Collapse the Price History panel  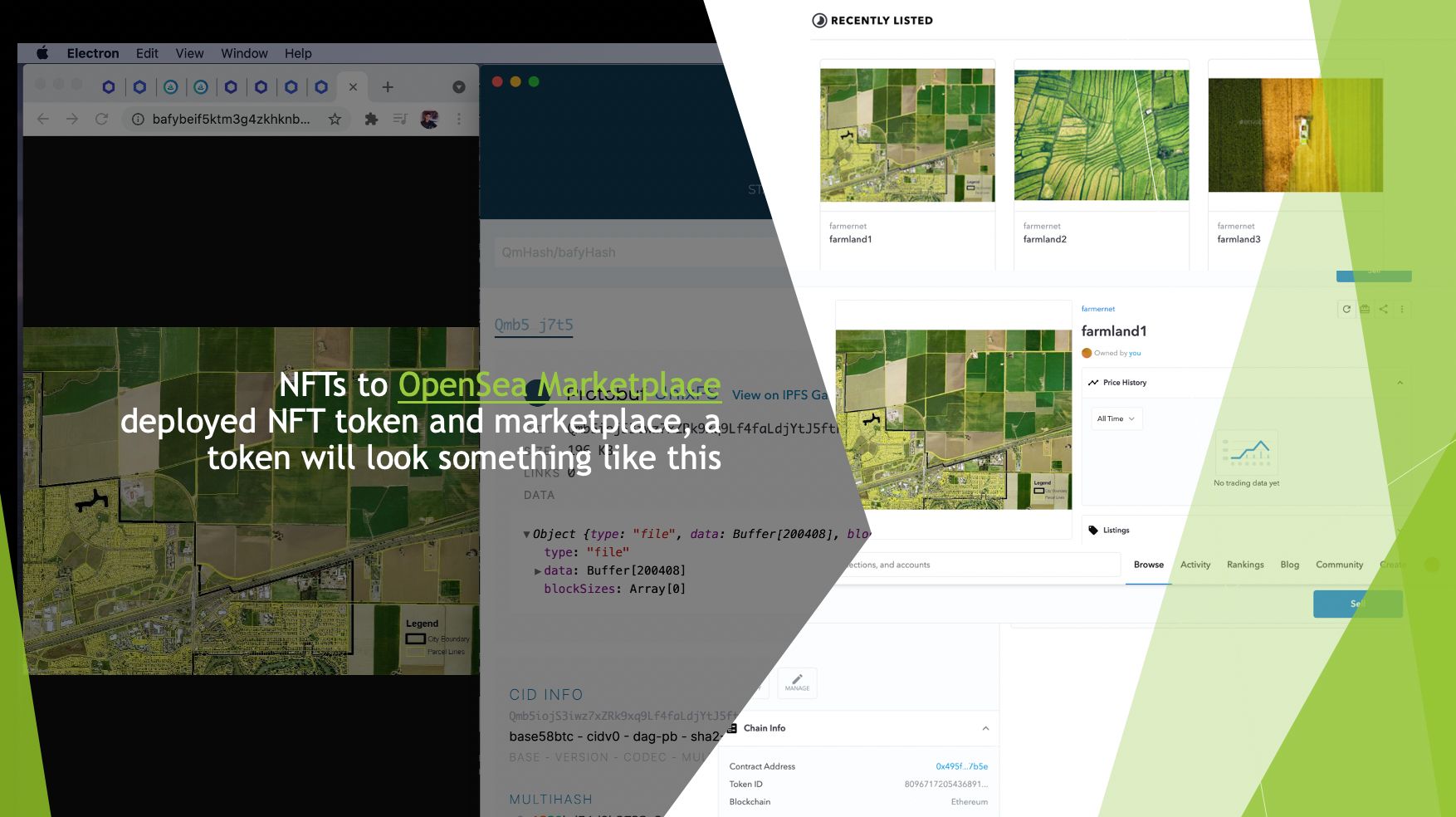point(1400,383)
